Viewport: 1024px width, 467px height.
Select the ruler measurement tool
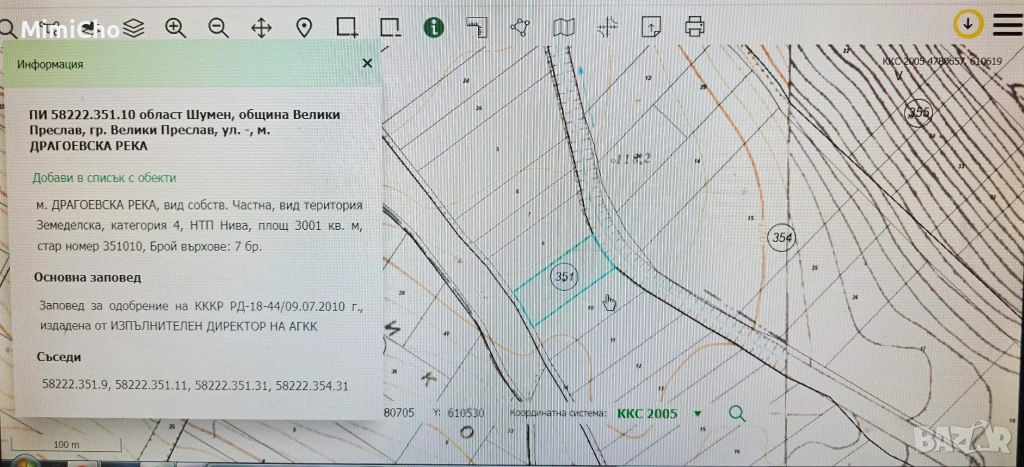pyautogui.click(x=478, y=27)
